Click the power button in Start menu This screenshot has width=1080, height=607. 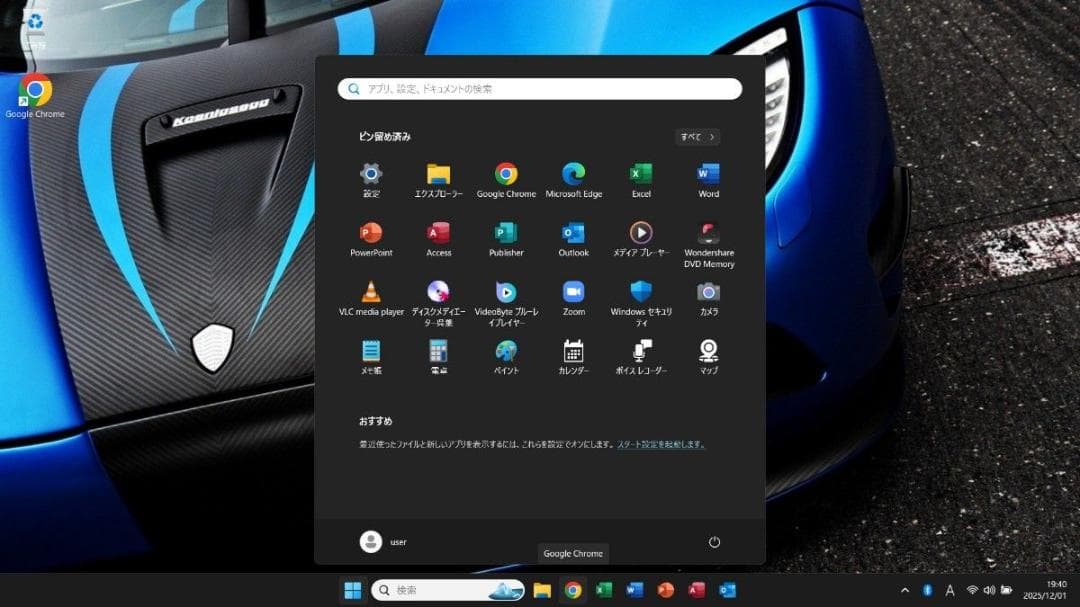pos(713,541)
